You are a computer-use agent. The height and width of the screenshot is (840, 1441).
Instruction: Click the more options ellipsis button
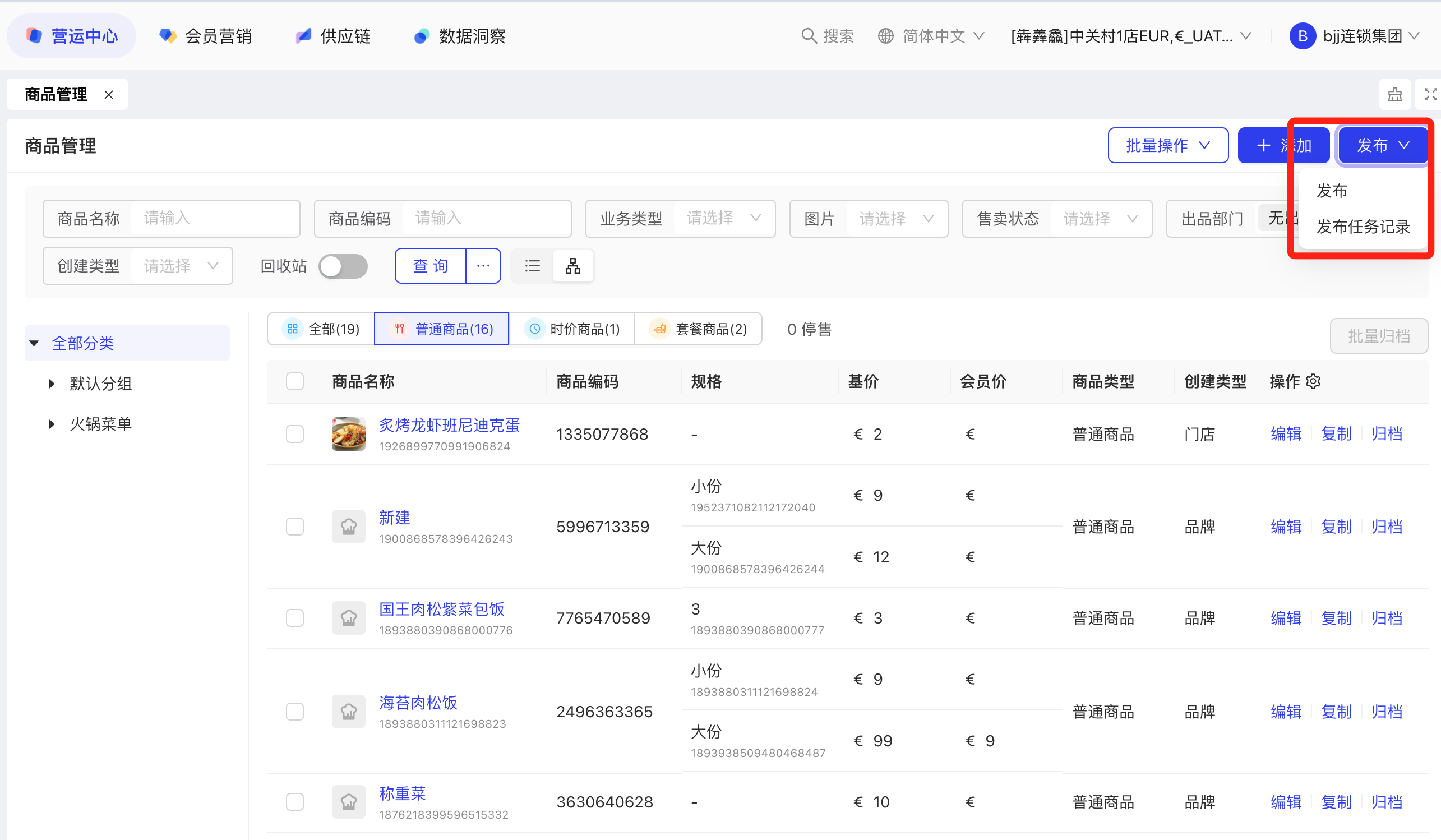coord(483,266)
